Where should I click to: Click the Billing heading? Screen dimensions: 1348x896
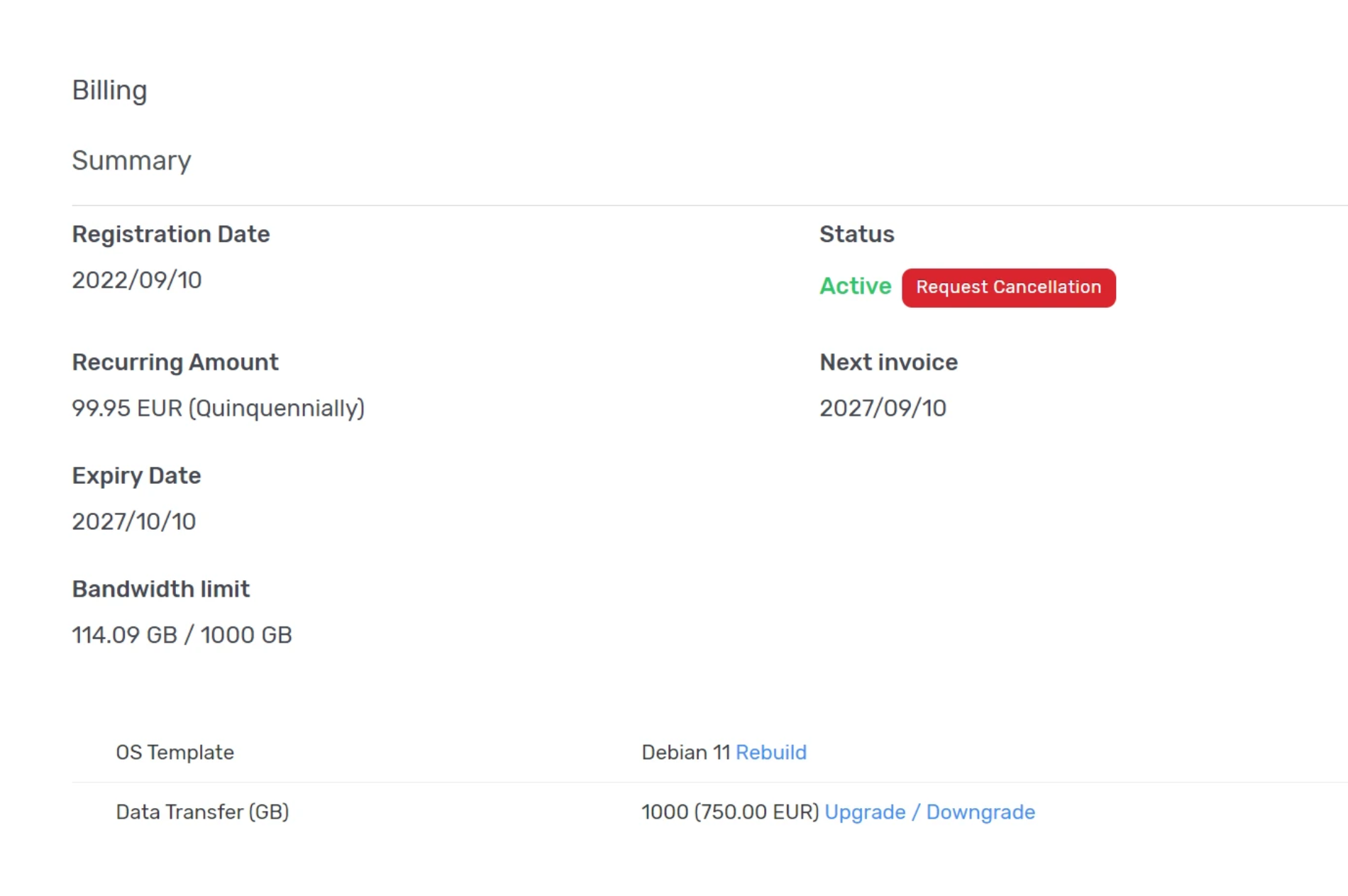pyautogui.click(x=109, y=90)
